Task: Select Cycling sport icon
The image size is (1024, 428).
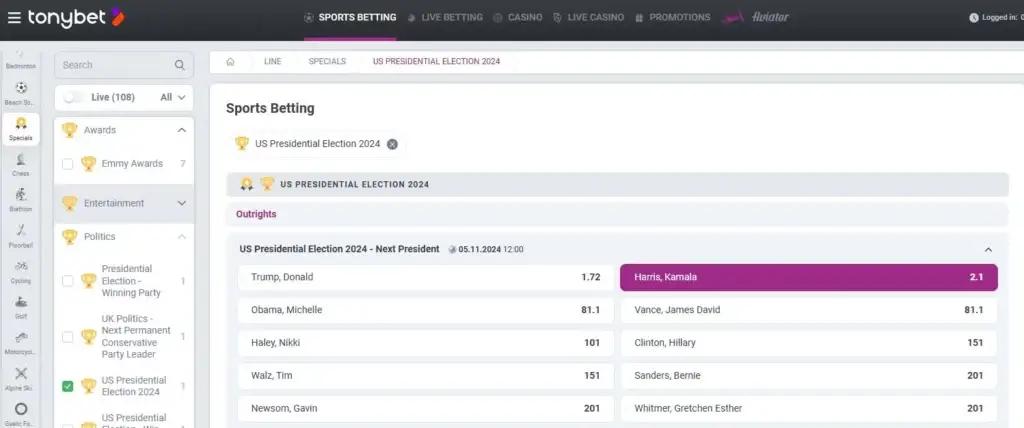Action: 21,272
